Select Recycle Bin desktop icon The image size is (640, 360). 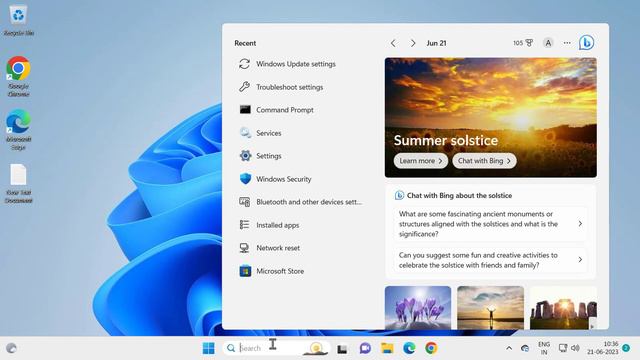18,20
